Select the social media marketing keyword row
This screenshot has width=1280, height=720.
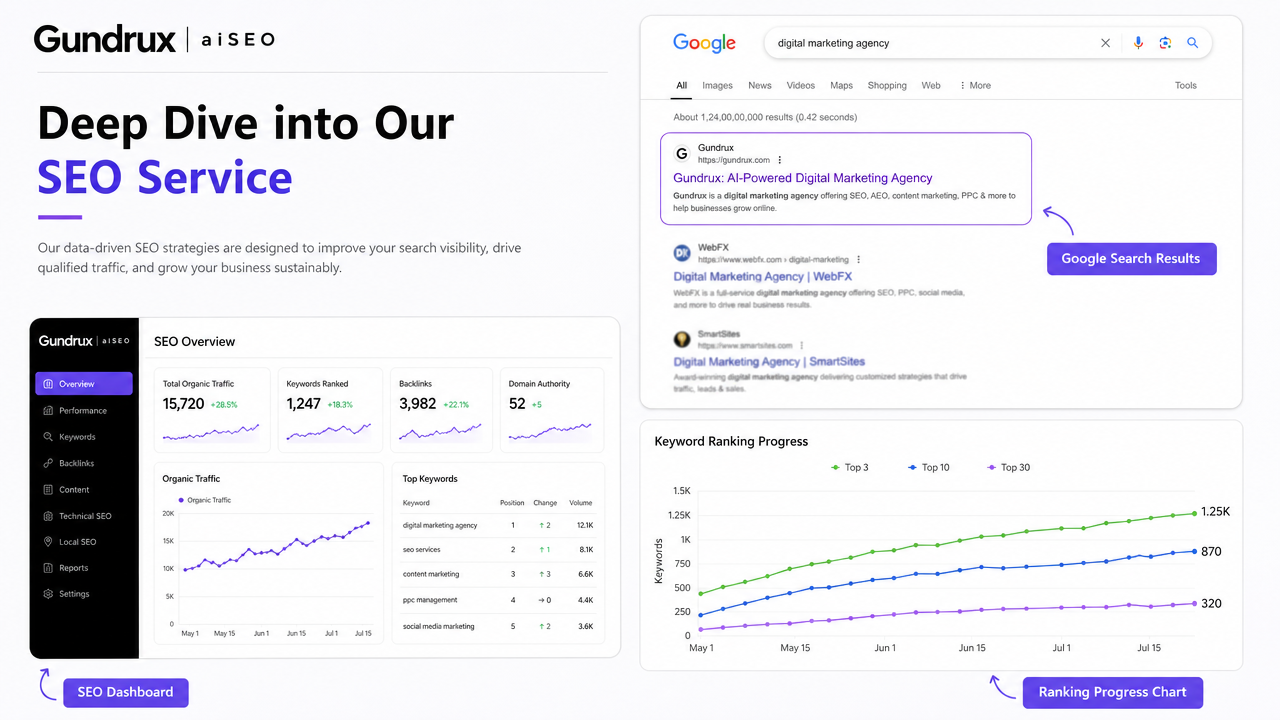498,626
